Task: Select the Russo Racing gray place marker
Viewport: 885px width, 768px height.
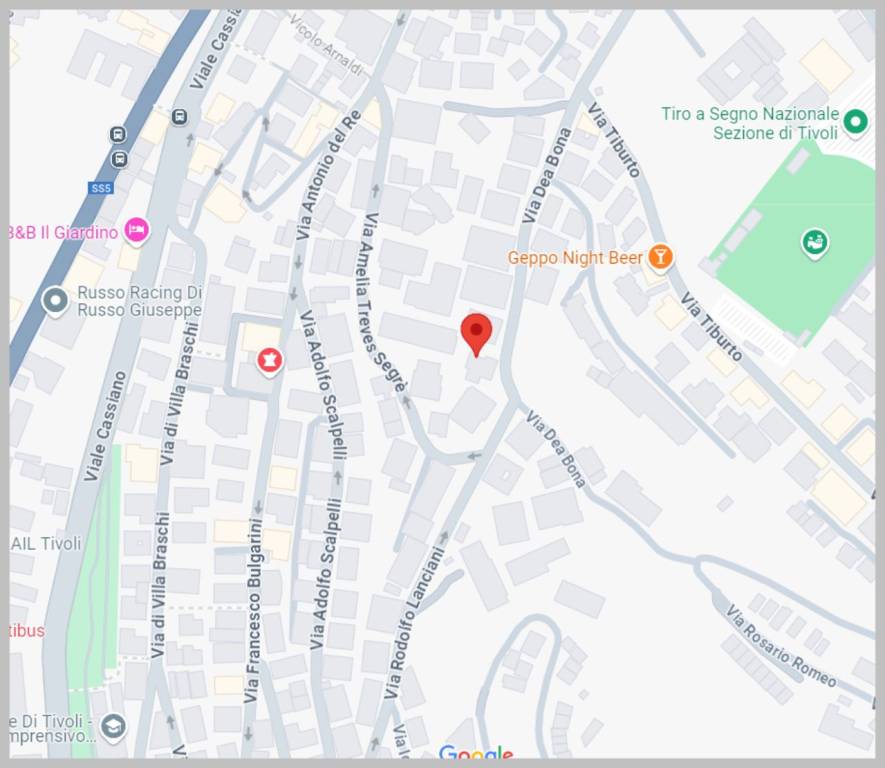Action: pos(55,301)
